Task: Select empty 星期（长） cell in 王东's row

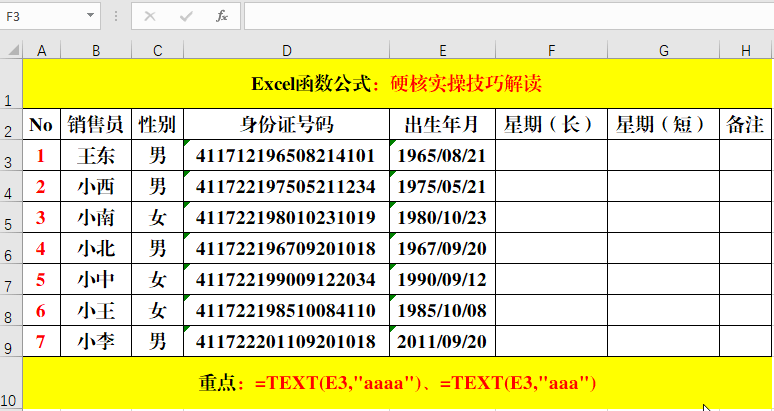Action: (551, 155)
